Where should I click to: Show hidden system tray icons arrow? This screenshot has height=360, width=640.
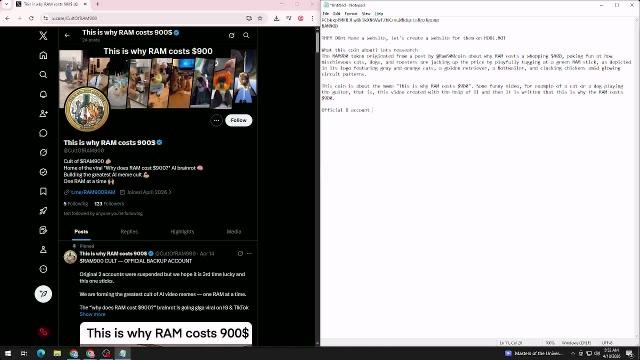(572, 353)
